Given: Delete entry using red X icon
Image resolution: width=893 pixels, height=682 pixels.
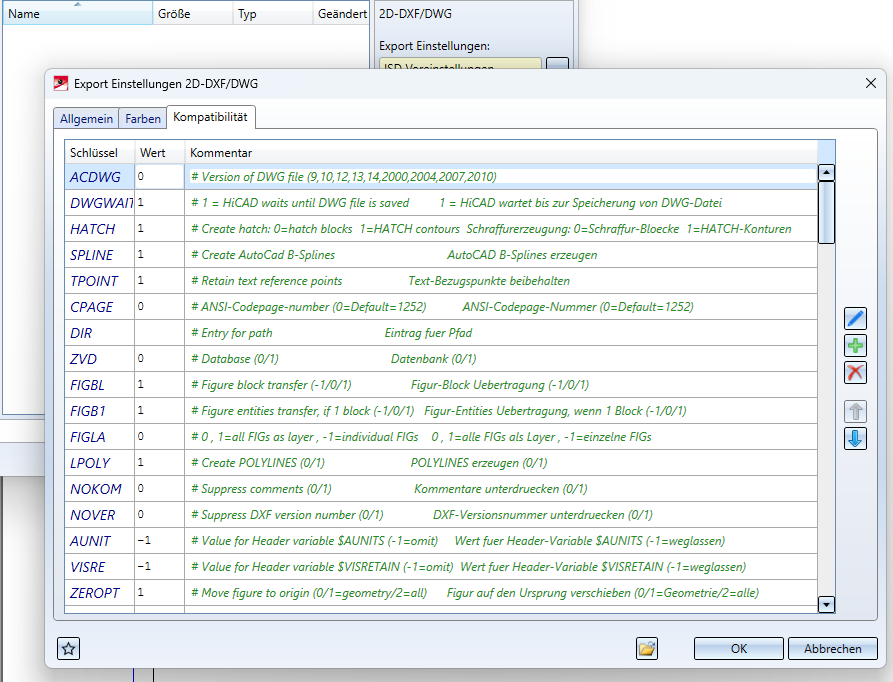Looking at the screenshot, I should pyautogui.click(x=855, y=373).
